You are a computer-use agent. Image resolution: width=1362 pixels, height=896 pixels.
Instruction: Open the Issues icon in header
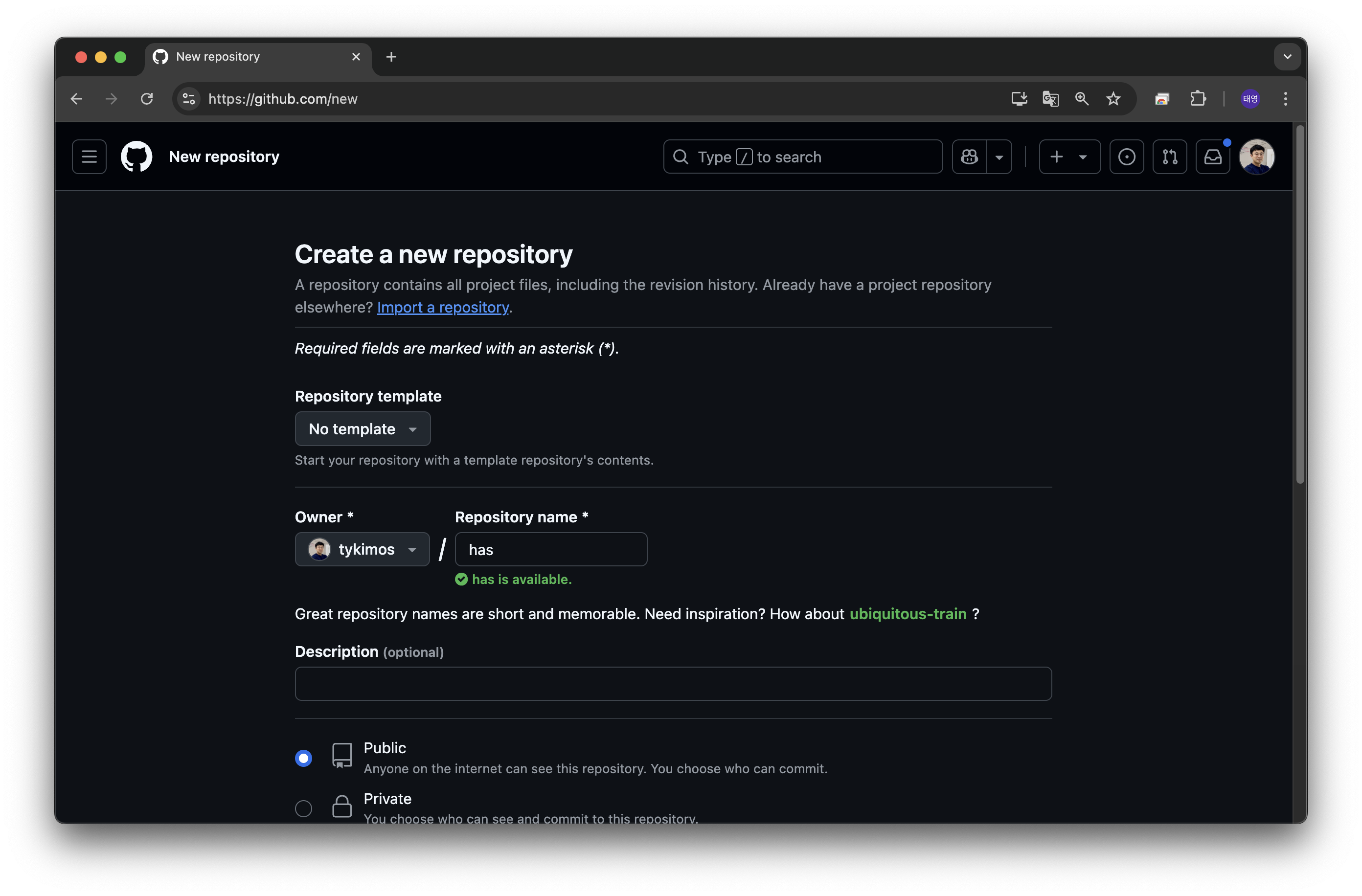click(1126, 157)
